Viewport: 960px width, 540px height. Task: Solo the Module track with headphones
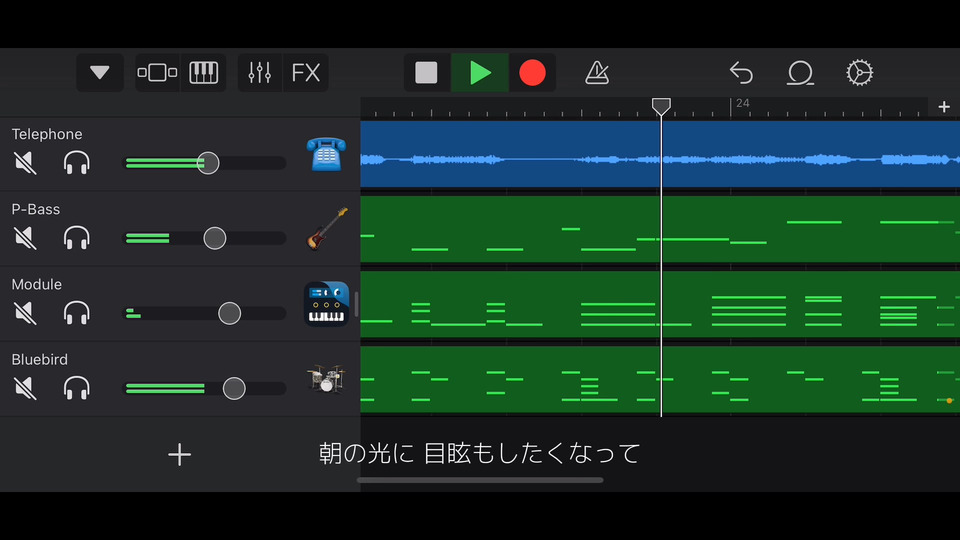[x=77, y=313]
